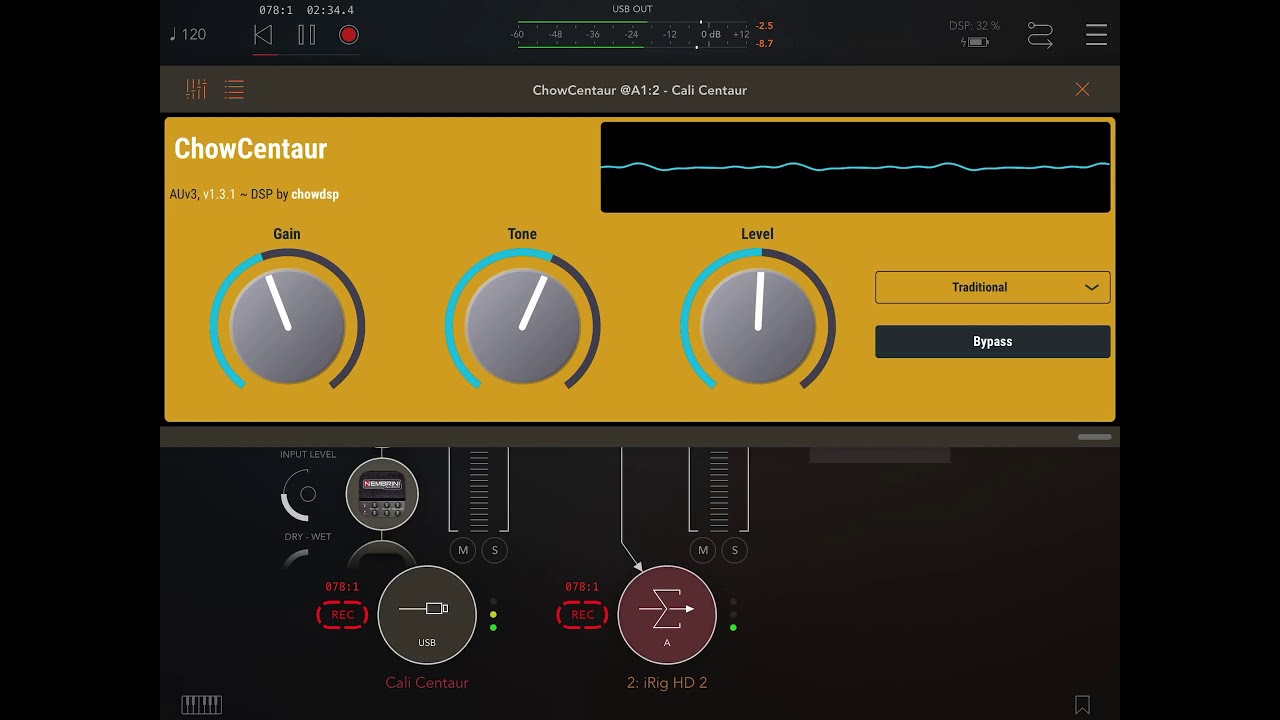Open the hamburger main menu
1280x720 pixels.
tap(1096, 35)
